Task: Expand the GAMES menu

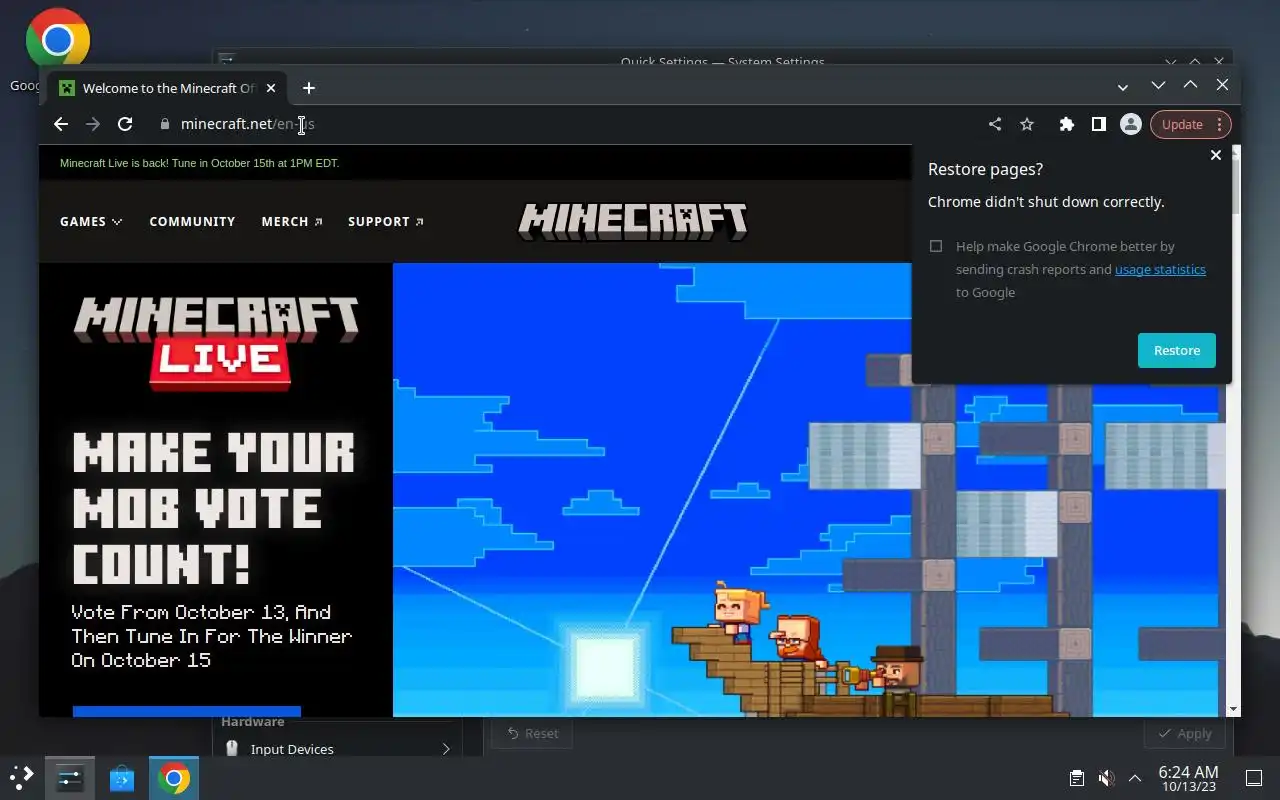Action: pyautogui.click(x=91, y=221)
